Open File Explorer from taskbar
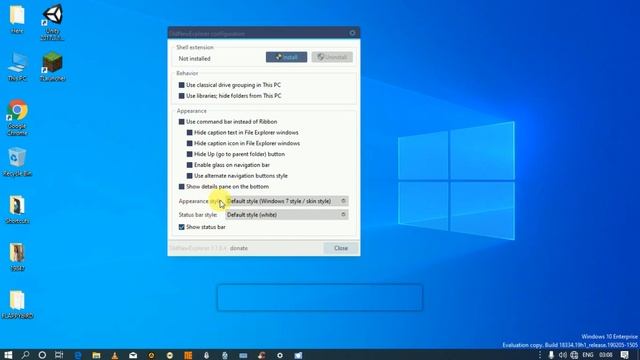Viewport: 640px width, 360px height. (96, 355)
